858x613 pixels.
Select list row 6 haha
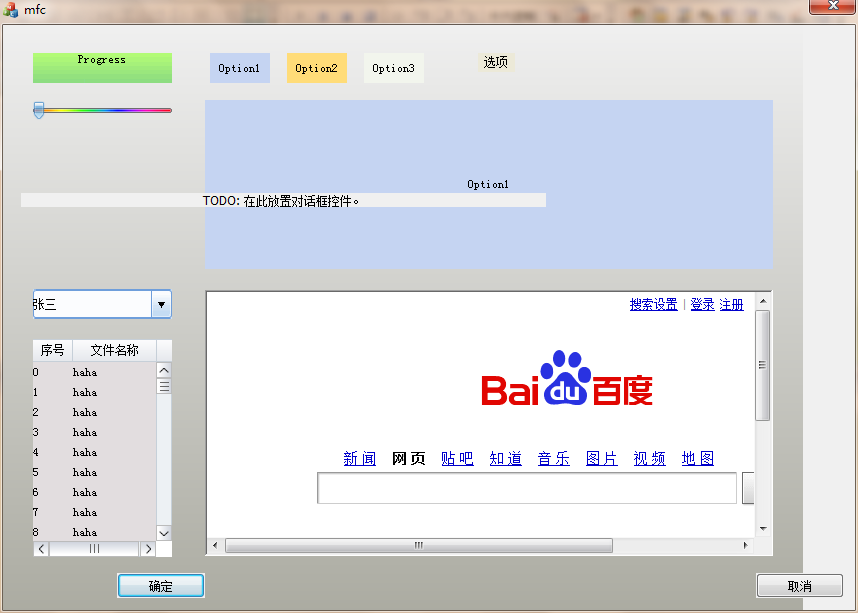click(95, 492)
